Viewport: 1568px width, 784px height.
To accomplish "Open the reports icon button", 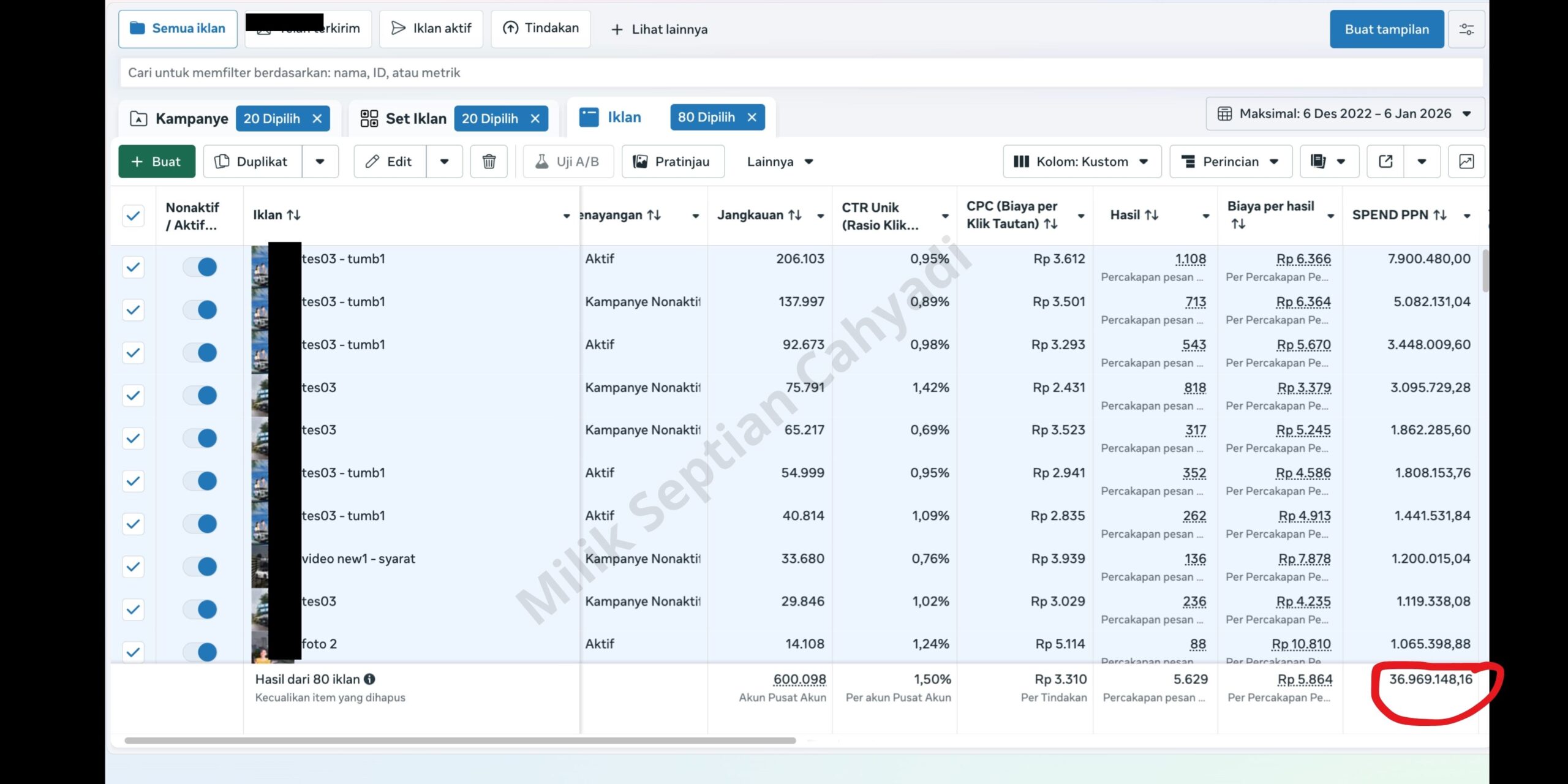I will 1318,162.
